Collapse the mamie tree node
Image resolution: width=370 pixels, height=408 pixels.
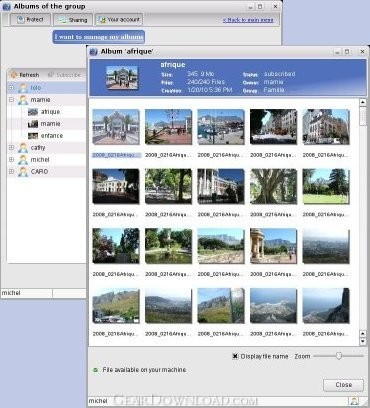11,100
